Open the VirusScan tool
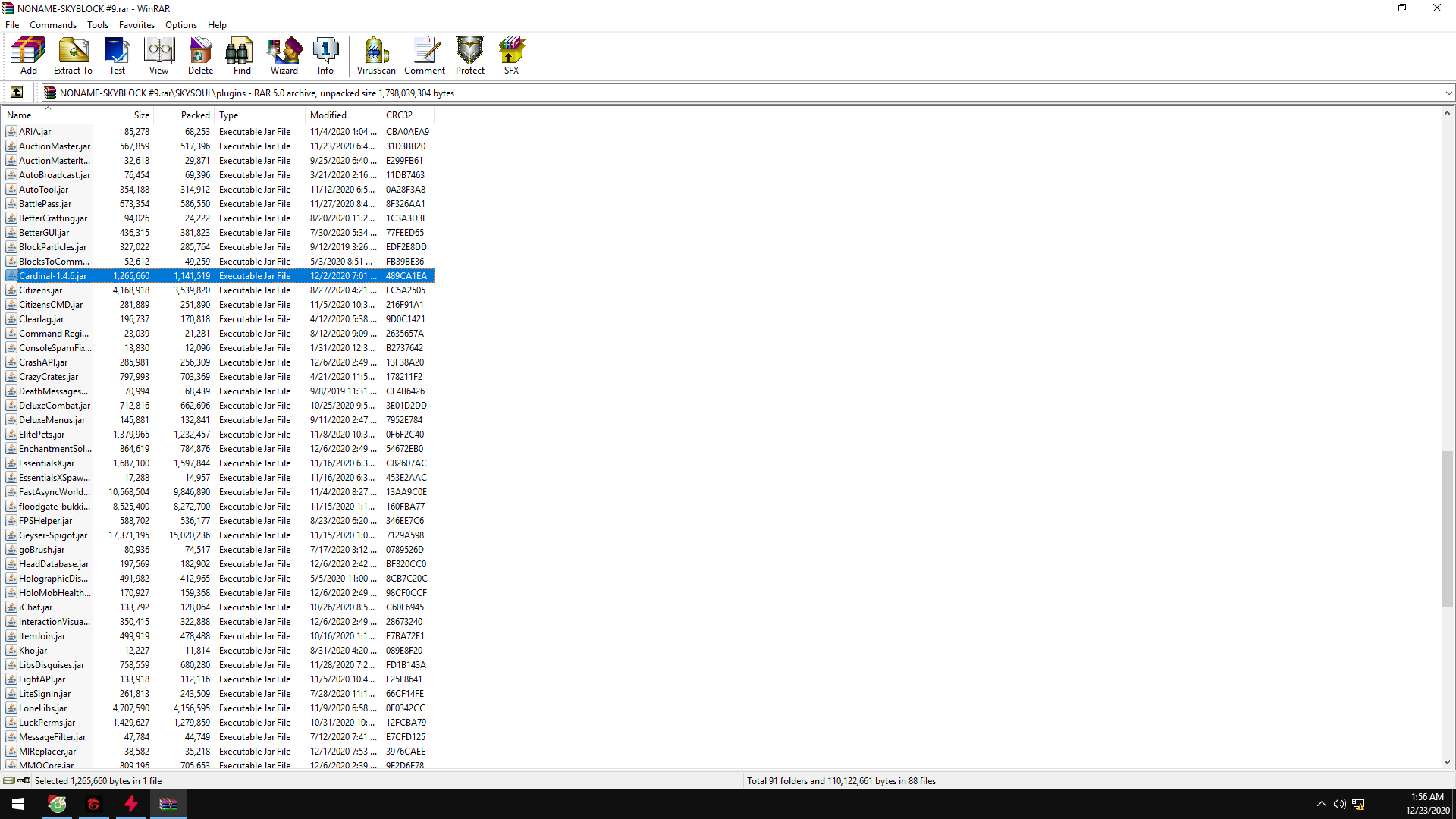Screen dimensions: 1456x819 pyautogui.click(x=376, y=56)
